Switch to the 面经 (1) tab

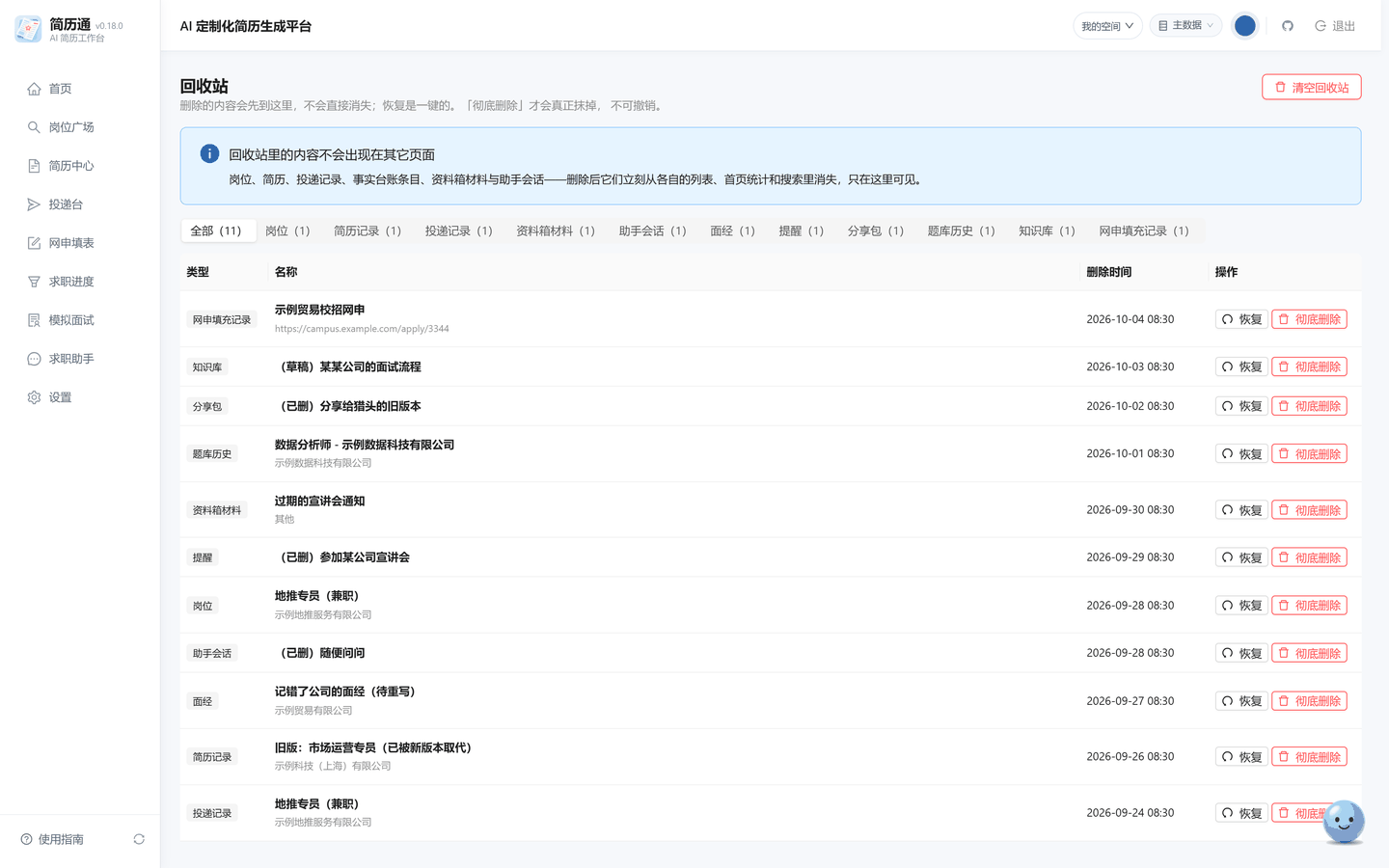[733, 231]
